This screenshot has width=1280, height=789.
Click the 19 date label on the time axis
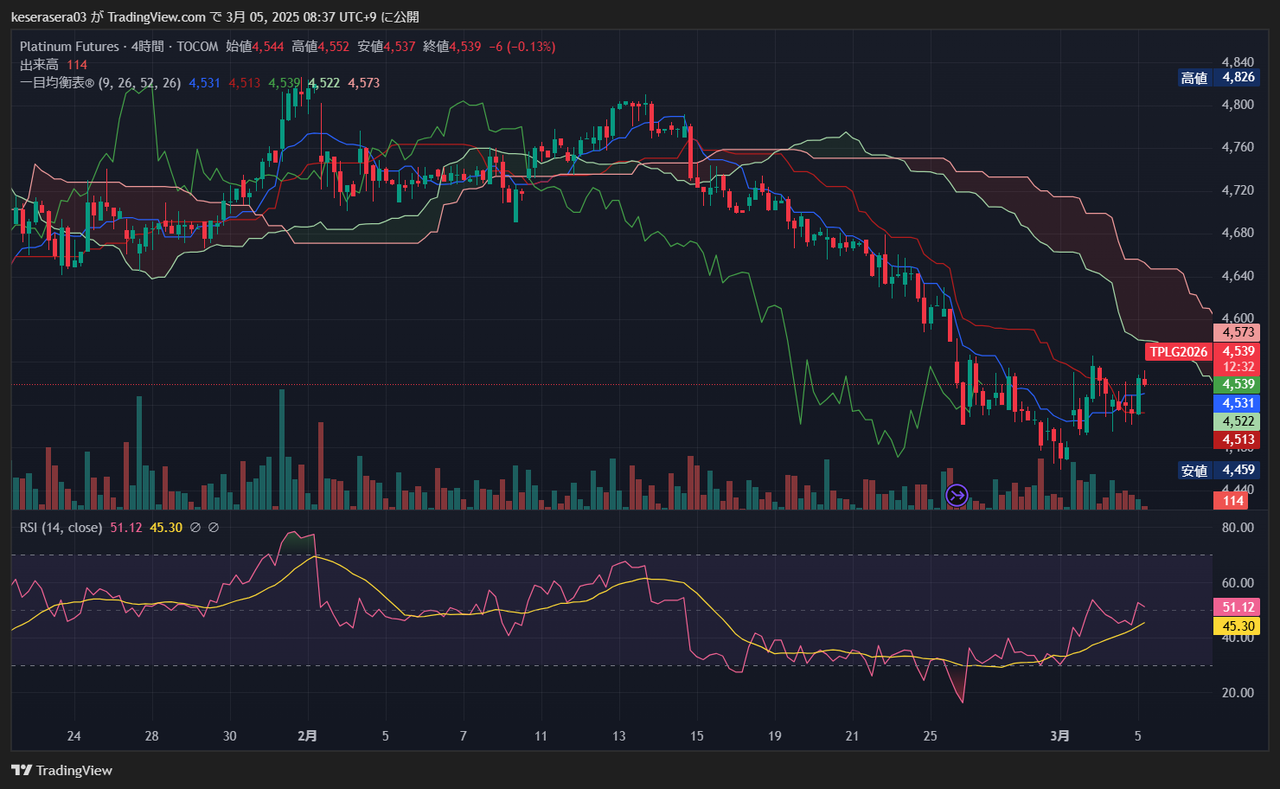775,736
